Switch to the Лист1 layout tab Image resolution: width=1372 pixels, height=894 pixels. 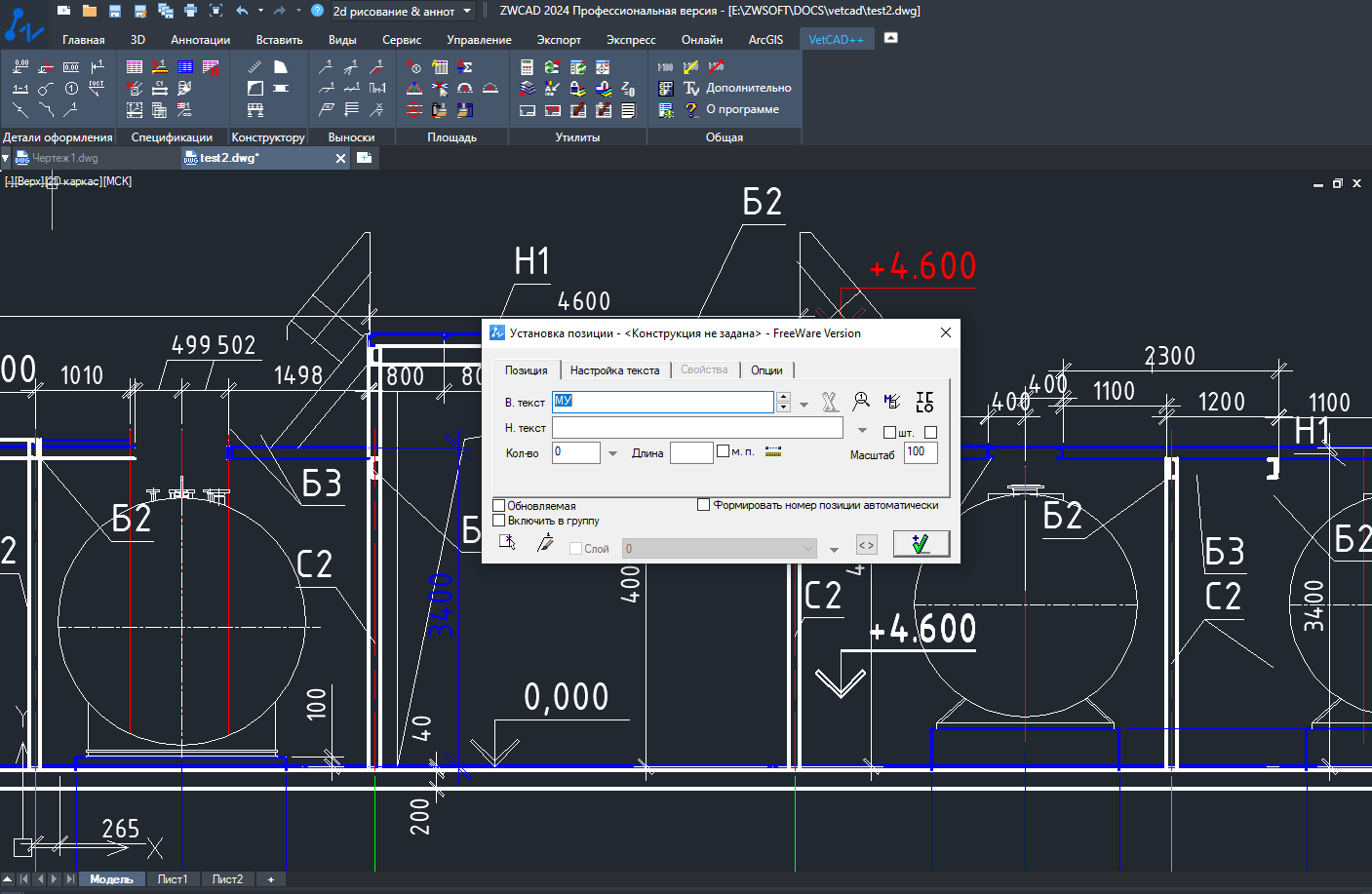coord(173,879)
